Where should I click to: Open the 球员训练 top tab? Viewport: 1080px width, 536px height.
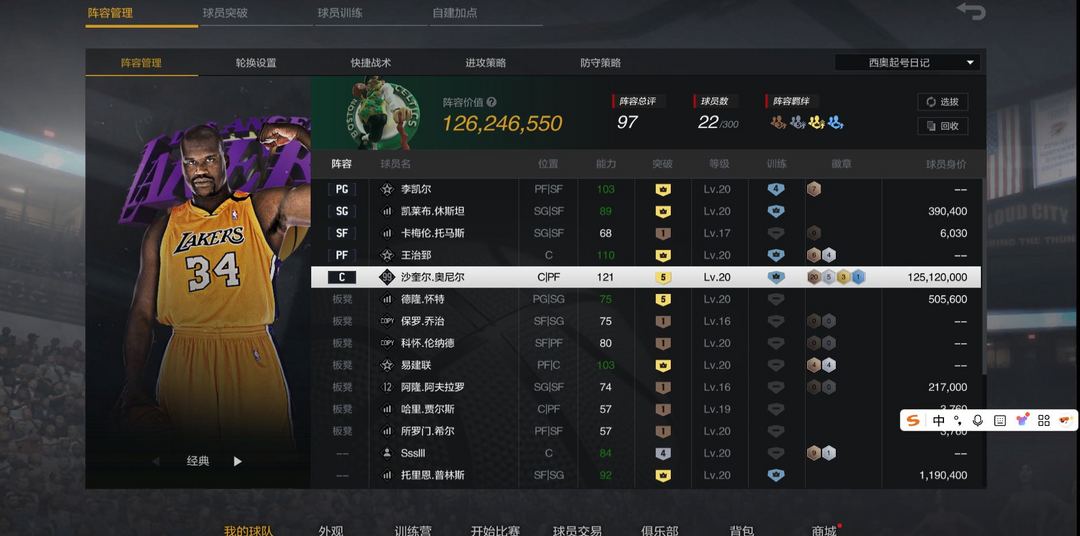pyautogui.click(x=340, y=12)
